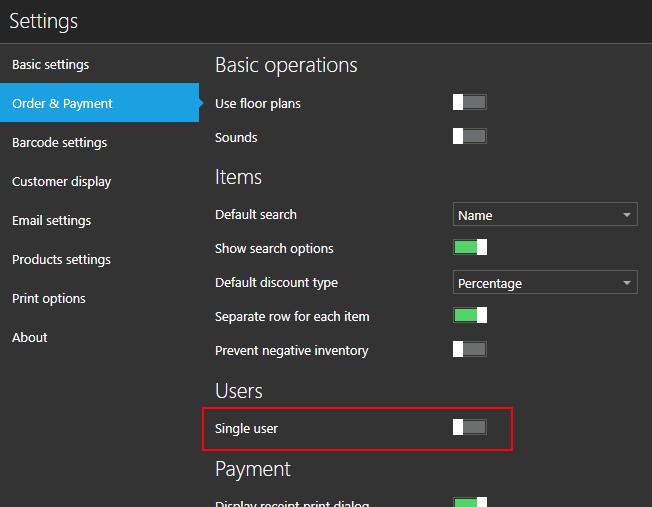Switch to Email settings

tap(51, 221)
